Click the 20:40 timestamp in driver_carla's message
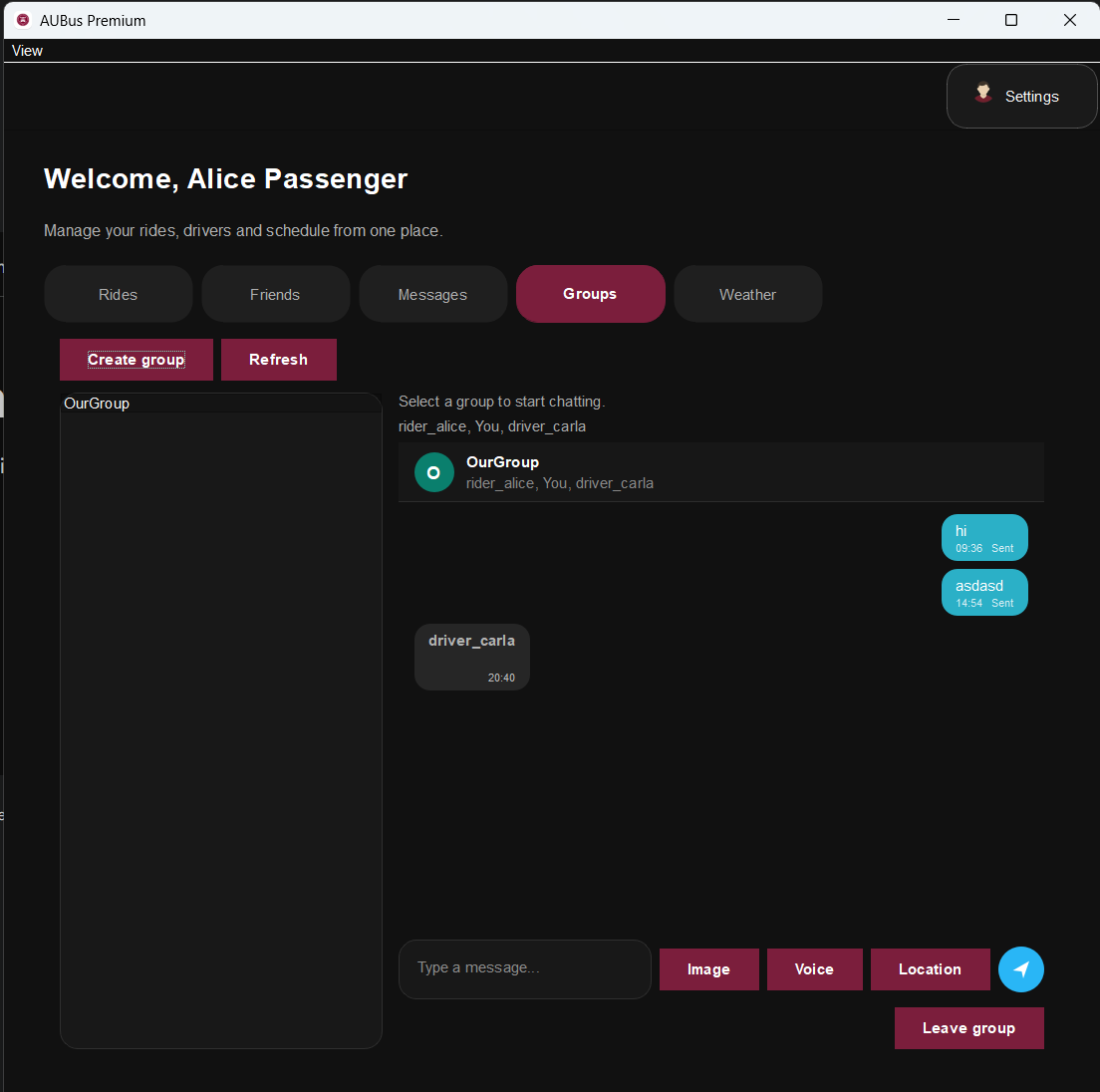Viewport: 1100px width, 1092px height. coord(501,678)
